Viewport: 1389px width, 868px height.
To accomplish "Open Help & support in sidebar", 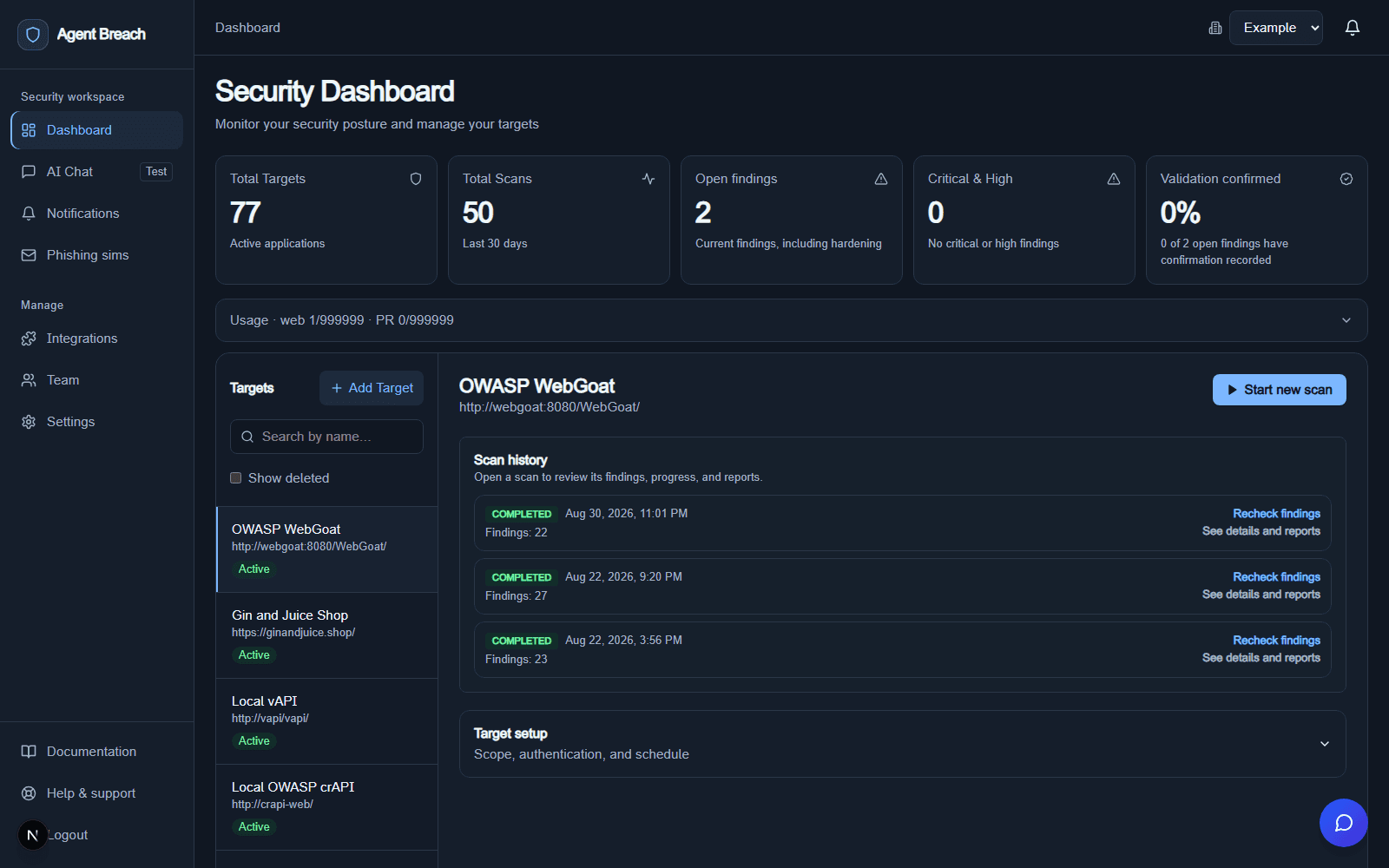I will click(96, 793).
